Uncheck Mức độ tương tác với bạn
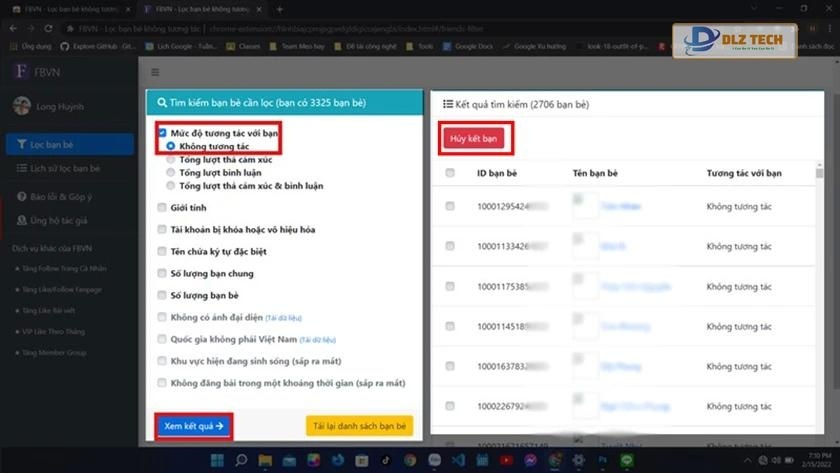Viewport: 840px width, 473px height. pos(163,132)
